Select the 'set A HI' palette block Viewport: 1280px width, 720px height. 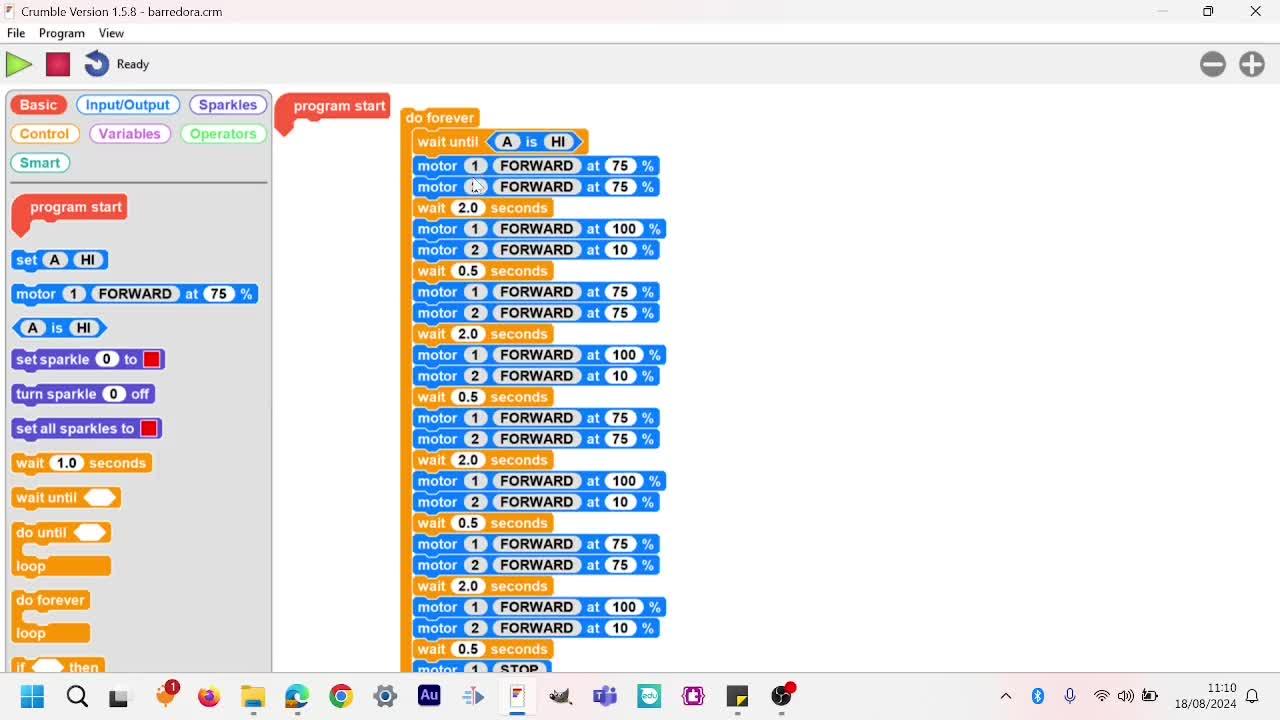(60, 260)
